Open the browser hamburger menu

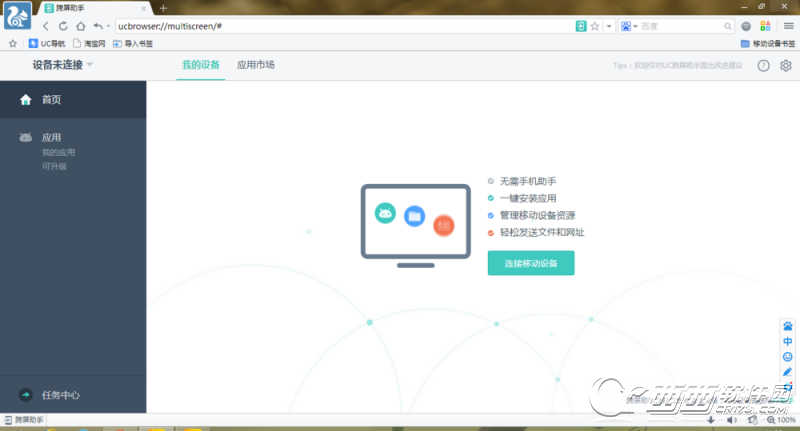(x=788, y=26)
